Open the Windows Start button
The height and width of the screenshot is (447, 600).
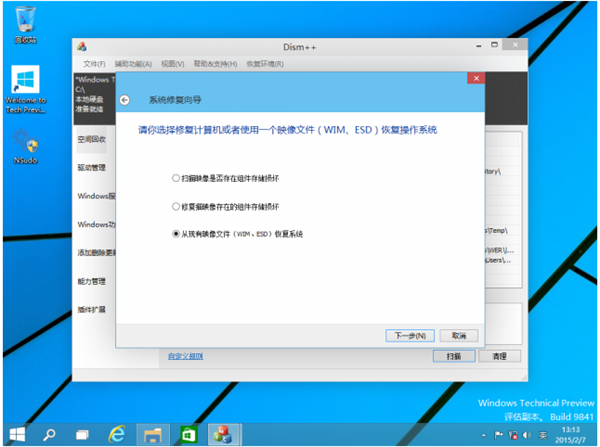click(17, 435)
